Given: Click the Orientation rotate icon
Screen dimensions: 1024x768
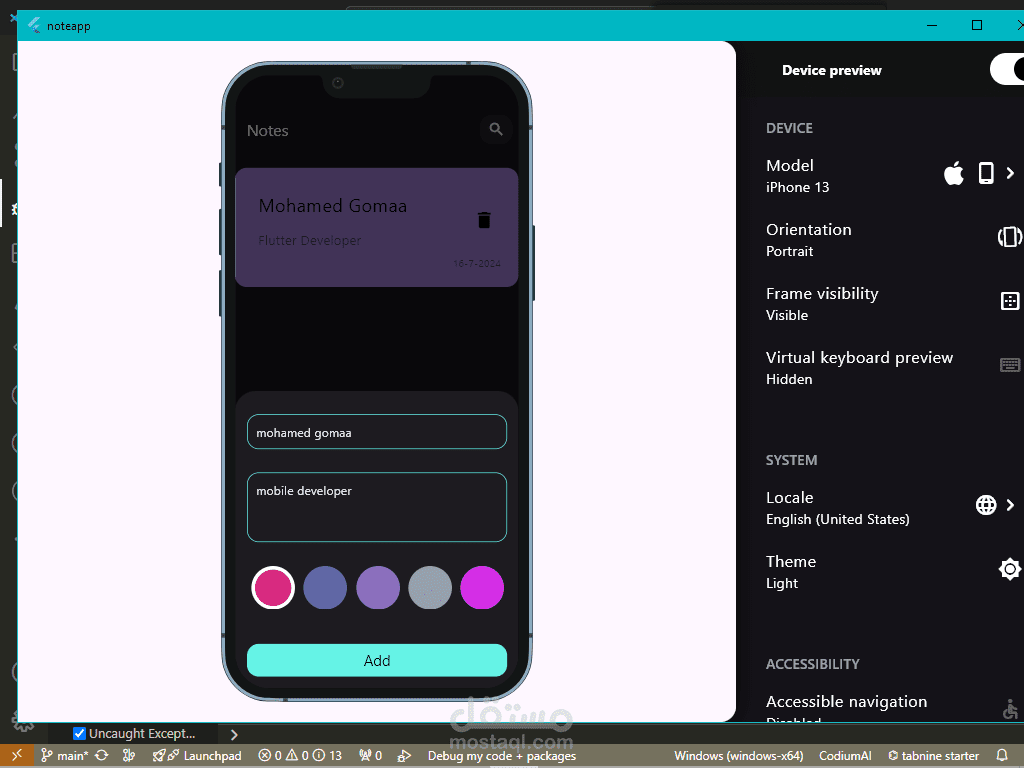Looking at the screenshot, I should coord(1009,236).
